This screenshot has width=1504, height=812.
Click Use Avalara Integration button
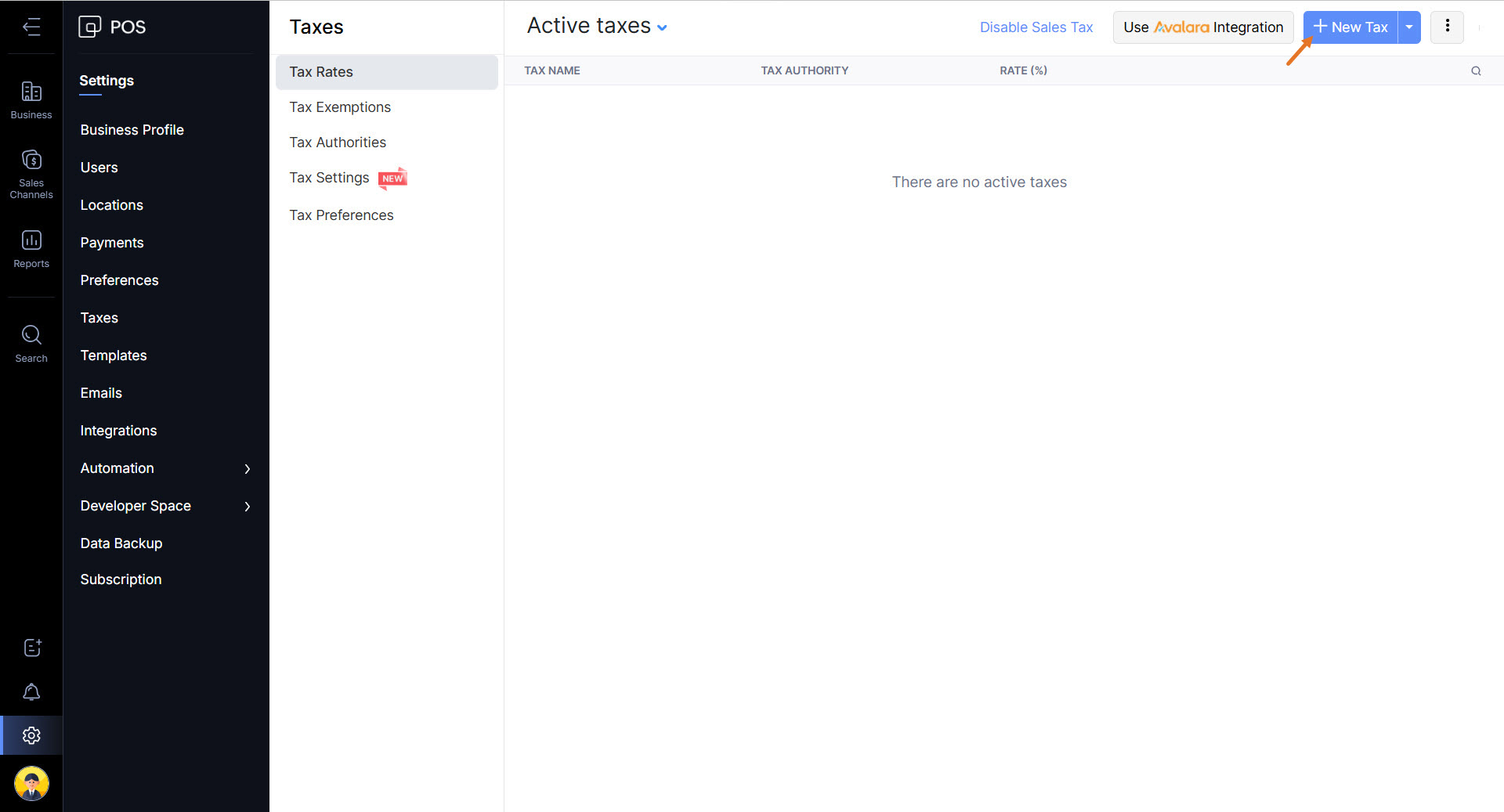tap(1202, 27)
